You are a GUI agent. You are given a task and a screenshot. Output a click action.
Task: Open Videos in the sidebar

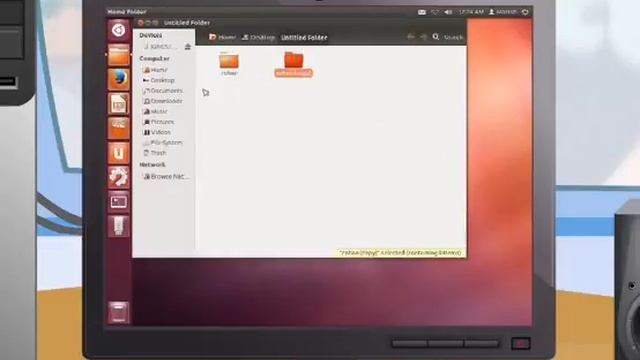[x=157, y=132]
